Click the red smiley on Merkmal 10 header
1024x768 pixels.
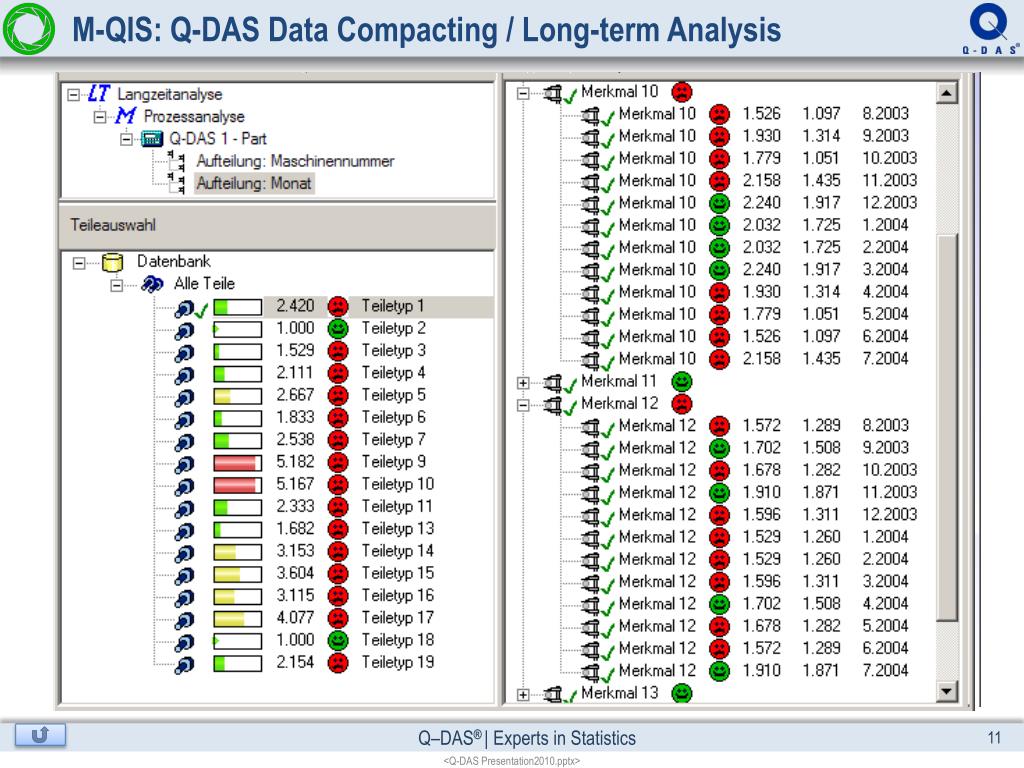[682, 92]
